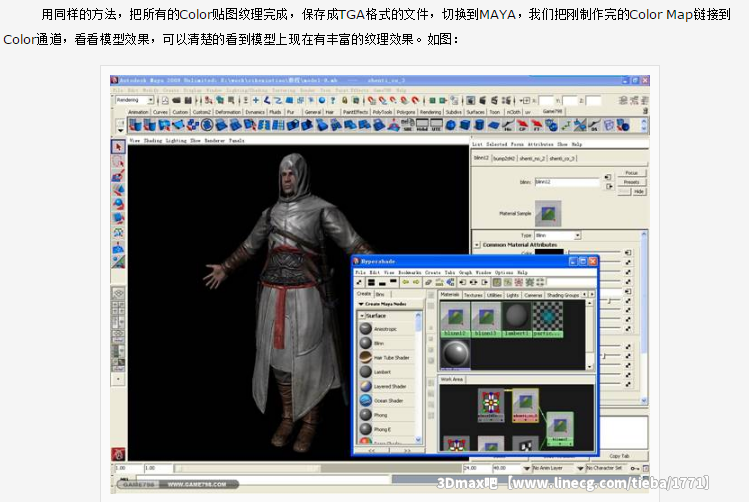The height and width of the screenshot is (502, 749).
Task: Switch to the Hypershade Textures tab
Action: [x=473, y=295]
